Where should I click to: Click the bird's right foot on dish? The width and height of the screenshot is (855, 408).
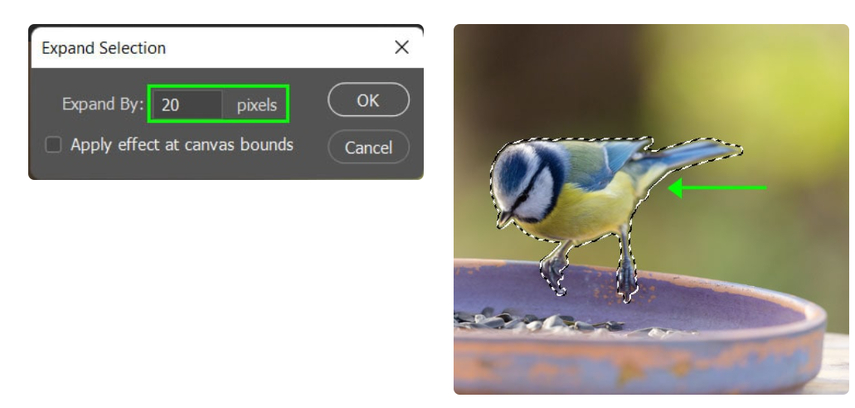point(626,275)
